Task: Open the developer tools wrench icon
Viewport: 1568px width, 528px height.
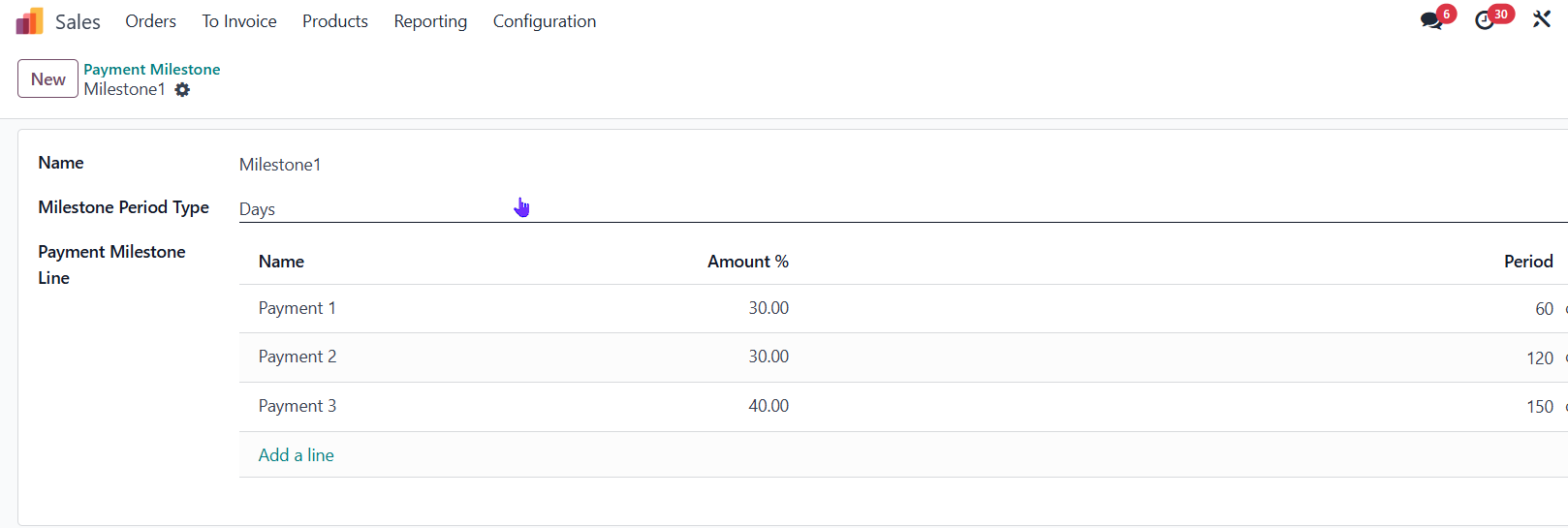Action: point(1541,19)
